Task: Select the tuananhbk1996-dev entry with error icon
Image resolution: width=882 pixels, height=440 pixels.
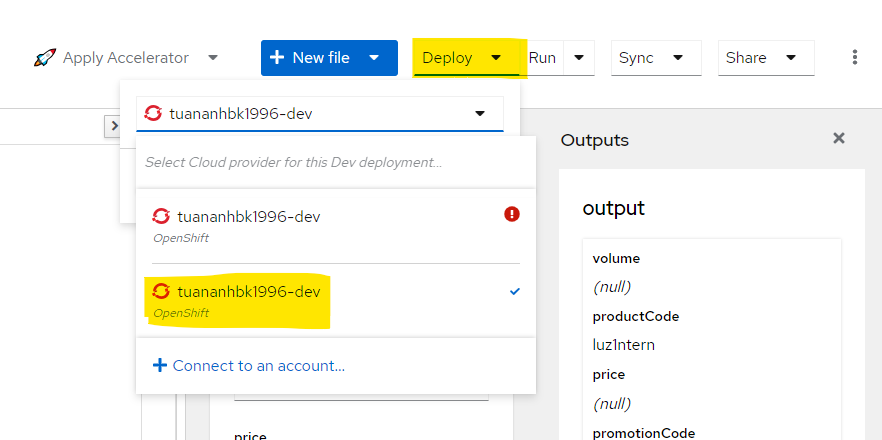Action: (x=335, y=226)
